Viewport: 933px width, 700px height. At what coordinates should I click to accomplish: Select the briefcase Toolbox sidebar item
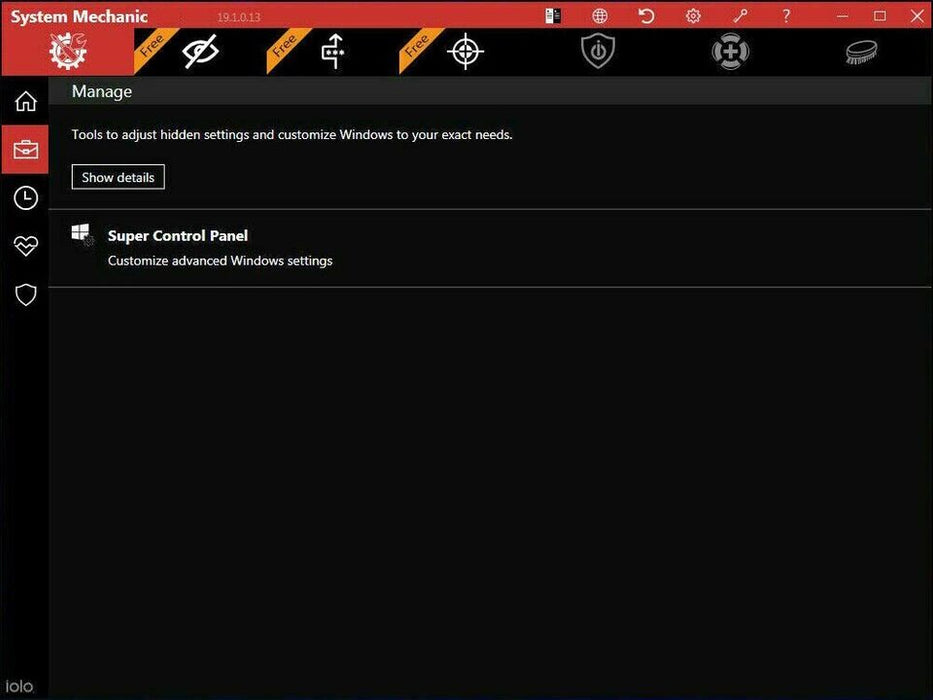pos(25,149)
